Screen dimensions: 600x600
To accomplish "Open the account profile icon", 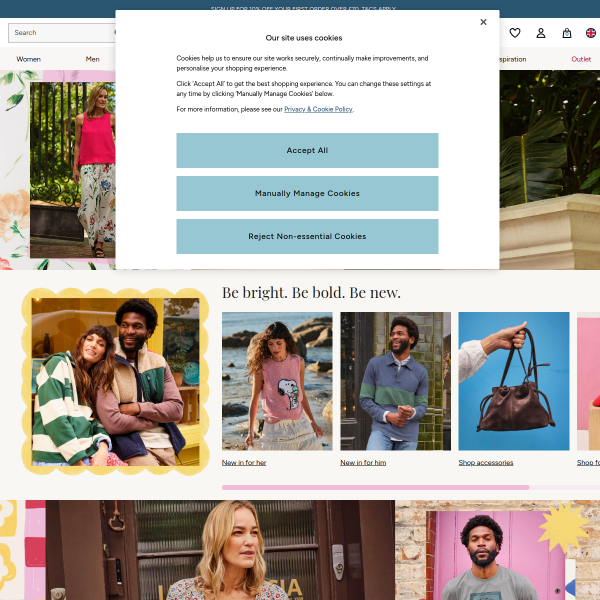I will (x=541, y=33).
